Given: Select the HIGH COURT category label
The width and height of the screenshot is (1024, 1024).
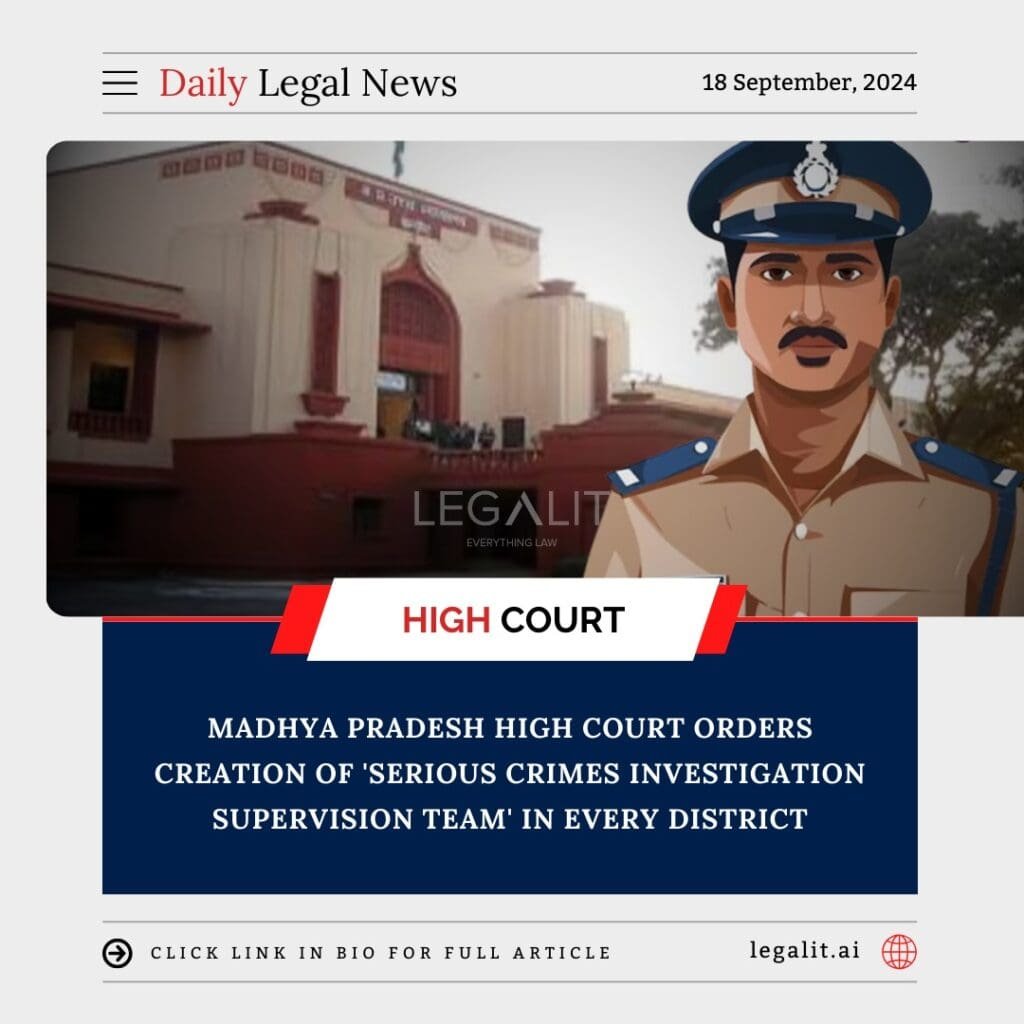Looking at the screenshot, I should point(513,620).
